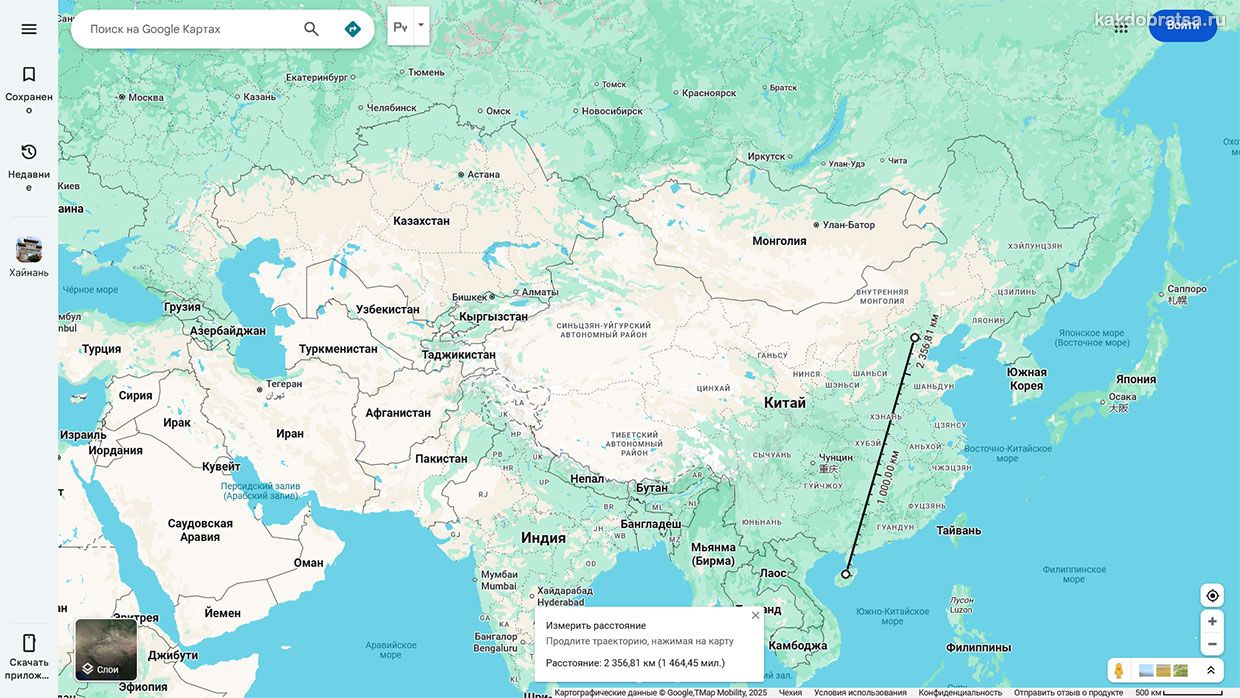Open directions with the blue arrow icon

[x=352, y=29]
